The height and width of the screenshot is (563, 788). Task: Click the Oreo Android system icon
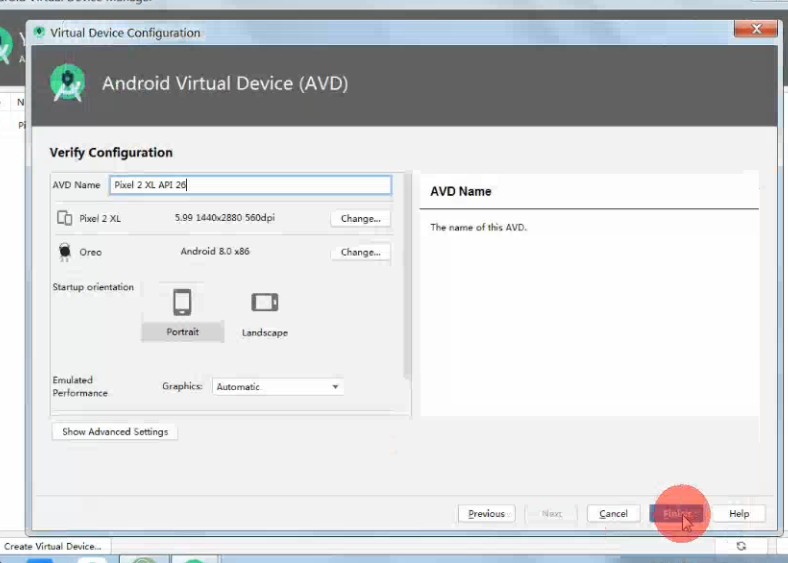[65, 251]
